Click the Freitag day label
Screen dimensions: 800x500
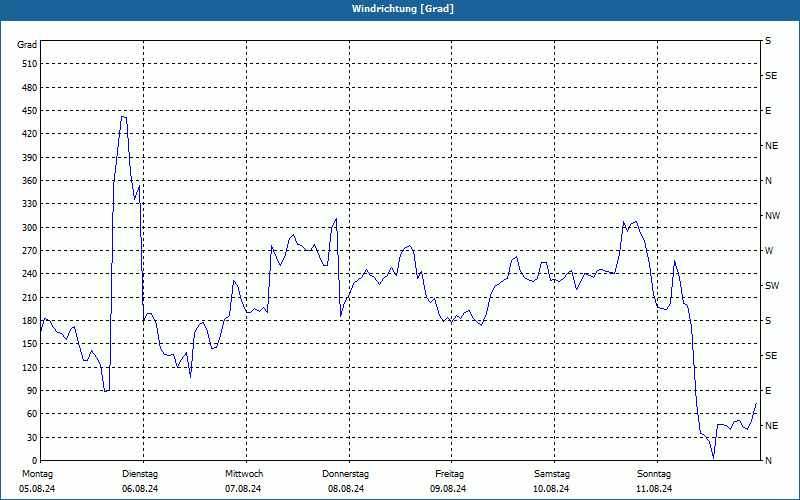[449, 474]
